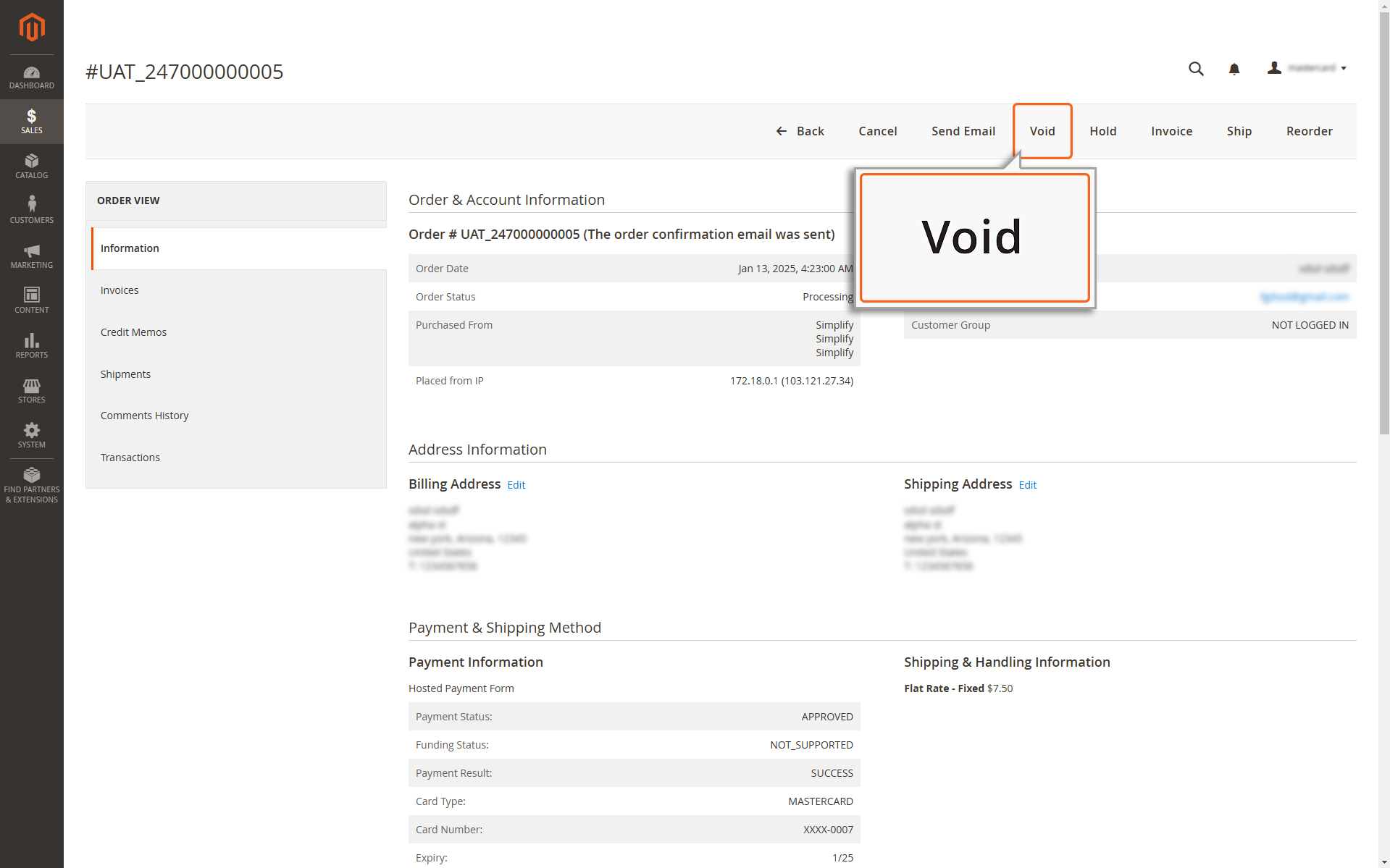The height and width of the screenshot is (868, 1390).
Task: Expand the admin user account dropdown
Action: [1307, 68]
